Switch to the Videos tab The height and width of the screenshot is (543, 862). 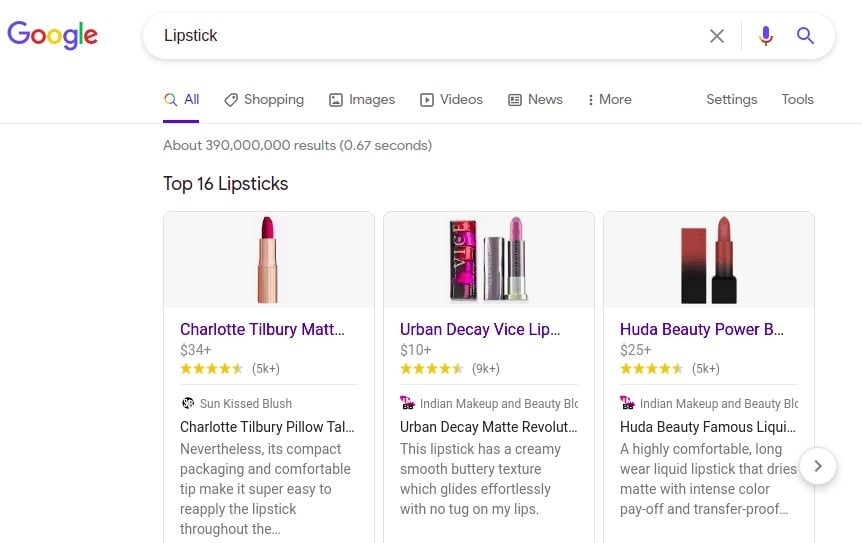click(451, 99)
